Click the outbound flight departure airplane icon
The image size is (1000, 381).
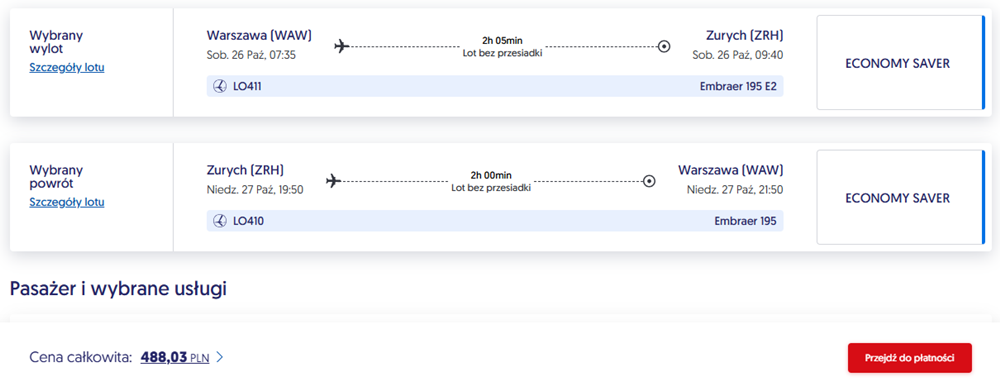pyautogui.click(x=342, y=47)
